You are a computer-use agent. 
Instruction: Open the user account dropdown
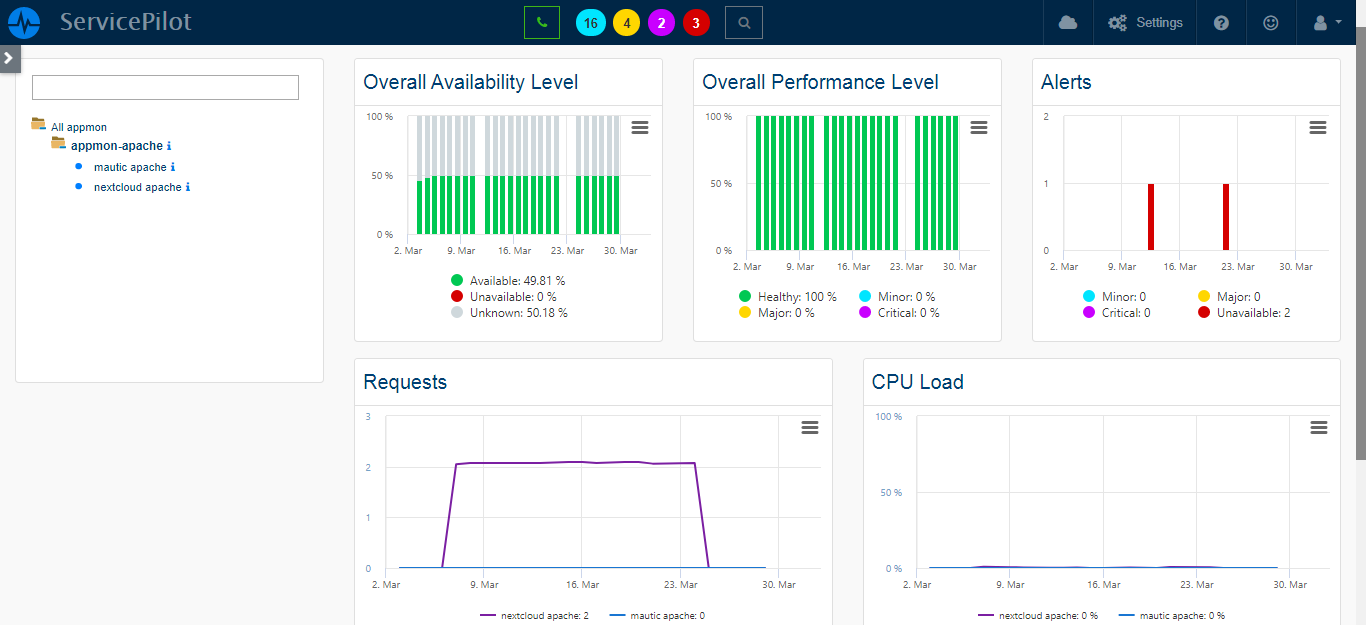pos(1324,22)
